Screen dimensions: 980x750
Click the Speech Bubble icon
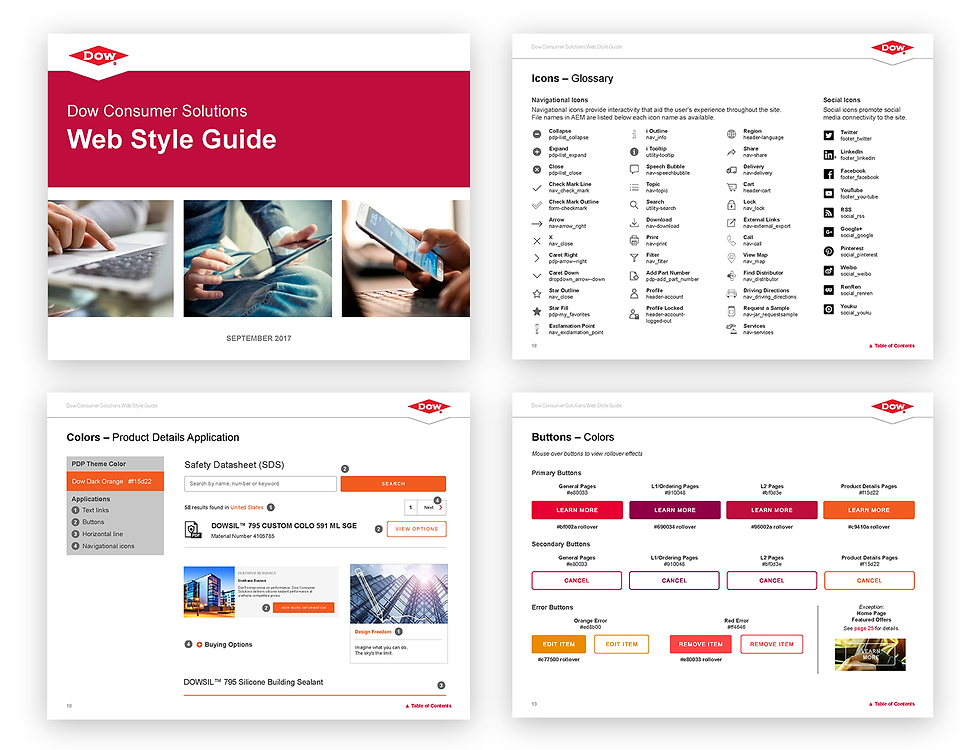pos(634,169)
